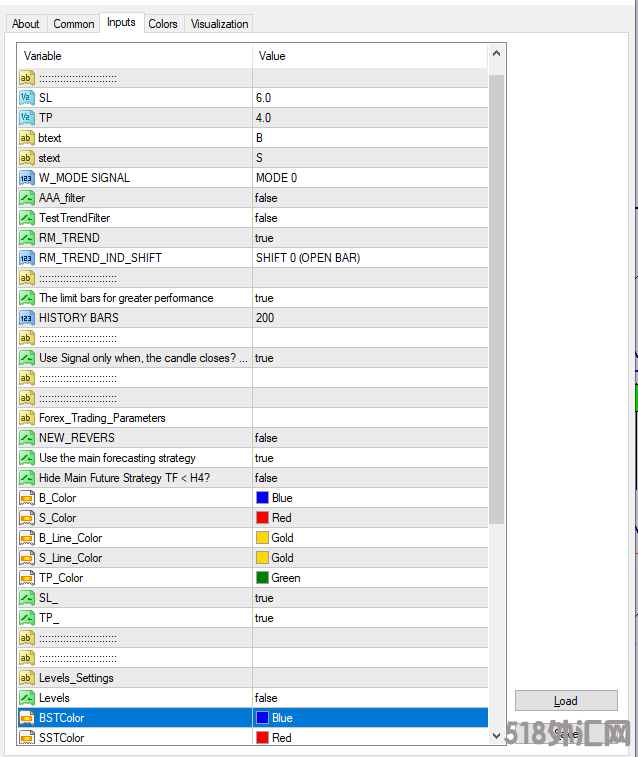Click the bool icon beside Levels

[27, 698]
